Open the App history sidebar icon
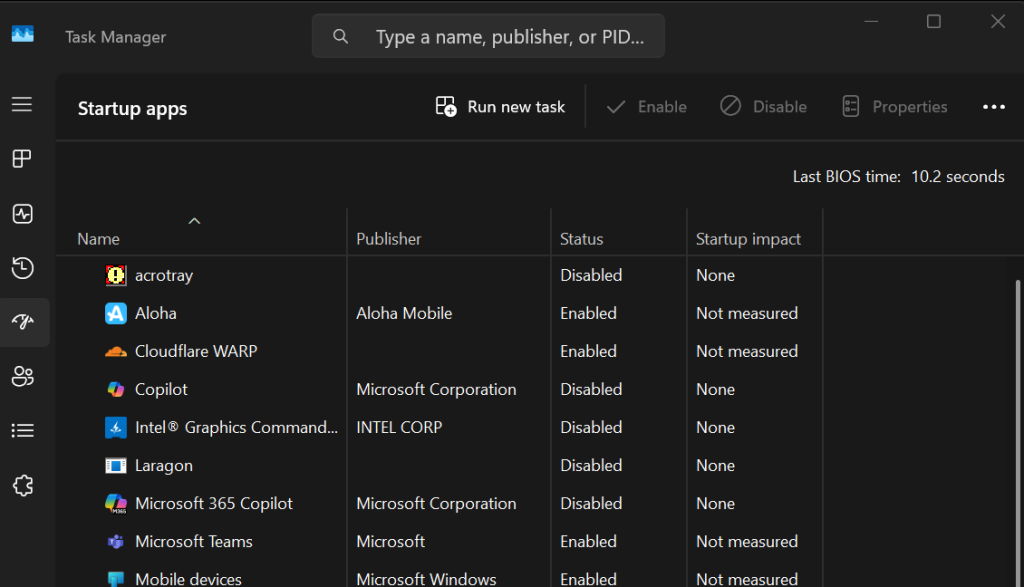 pyautogui.click(x=22, y=268)
